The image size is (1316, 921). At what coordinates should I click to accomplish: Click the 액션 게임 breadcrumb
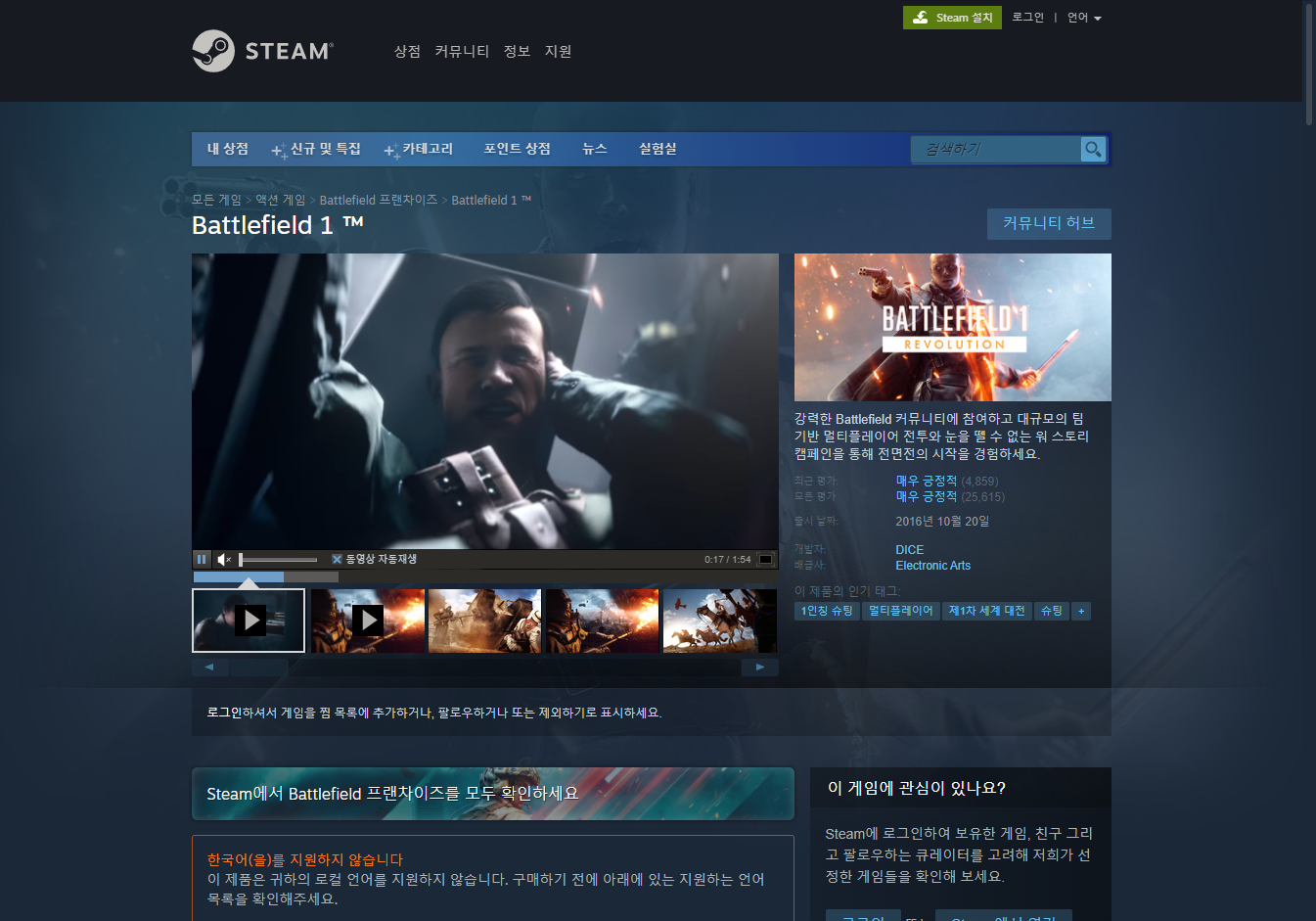[281, 200]
